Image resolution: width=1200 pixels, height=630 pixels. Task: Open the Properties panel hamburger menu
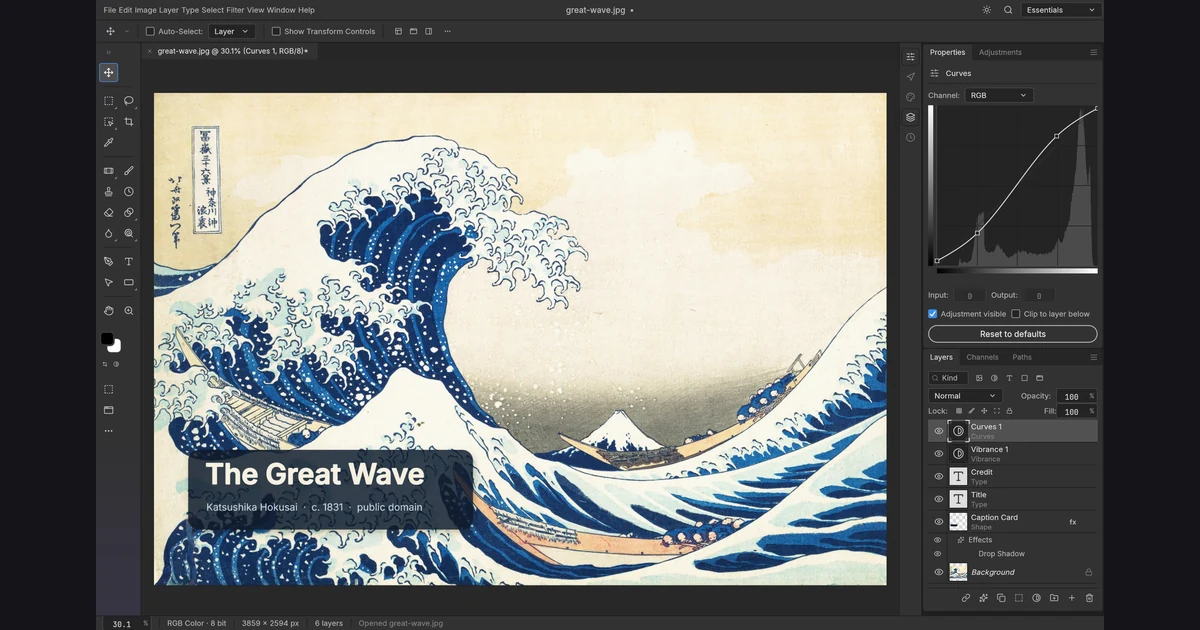(1093, 52)
